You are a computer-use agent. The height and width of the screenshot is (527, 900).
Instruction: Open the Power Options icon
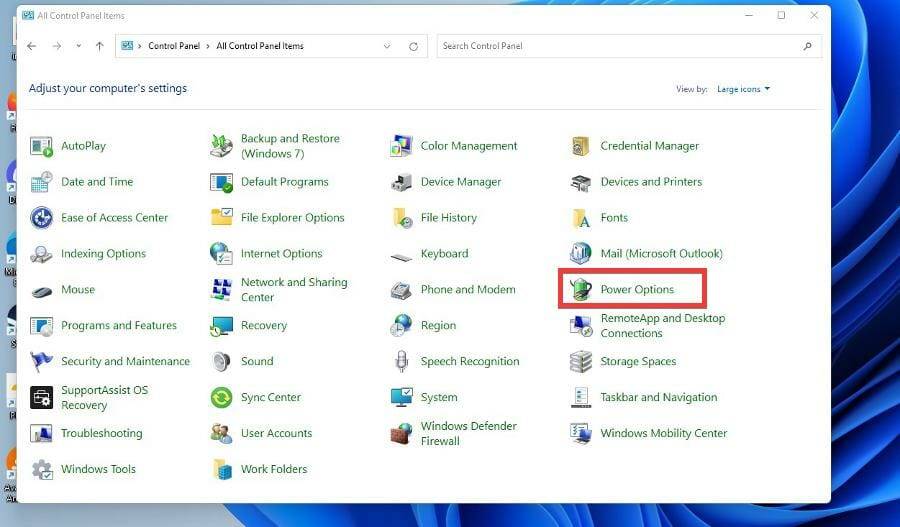[581, 290]
